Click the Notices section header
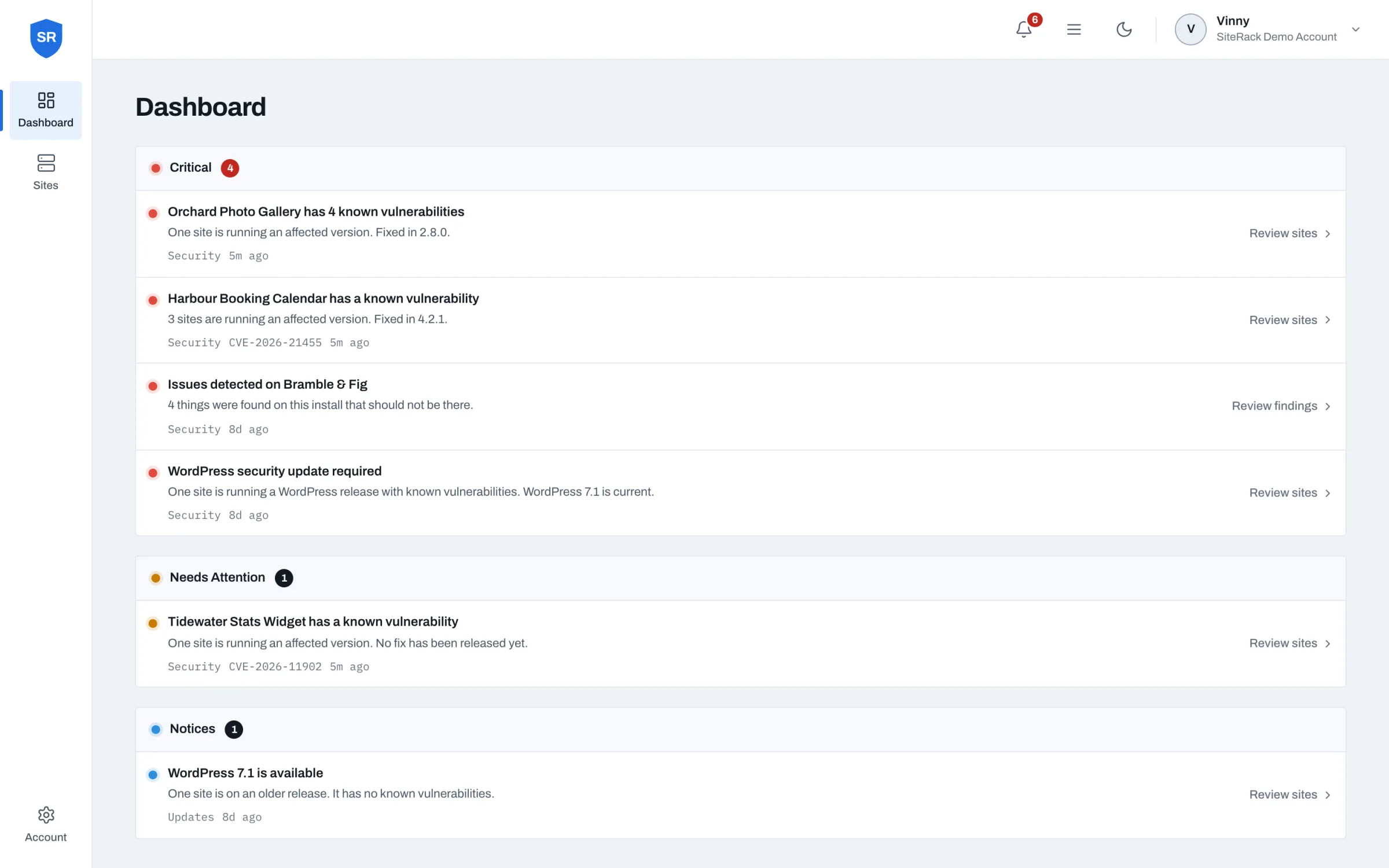 tap(740, 730)
